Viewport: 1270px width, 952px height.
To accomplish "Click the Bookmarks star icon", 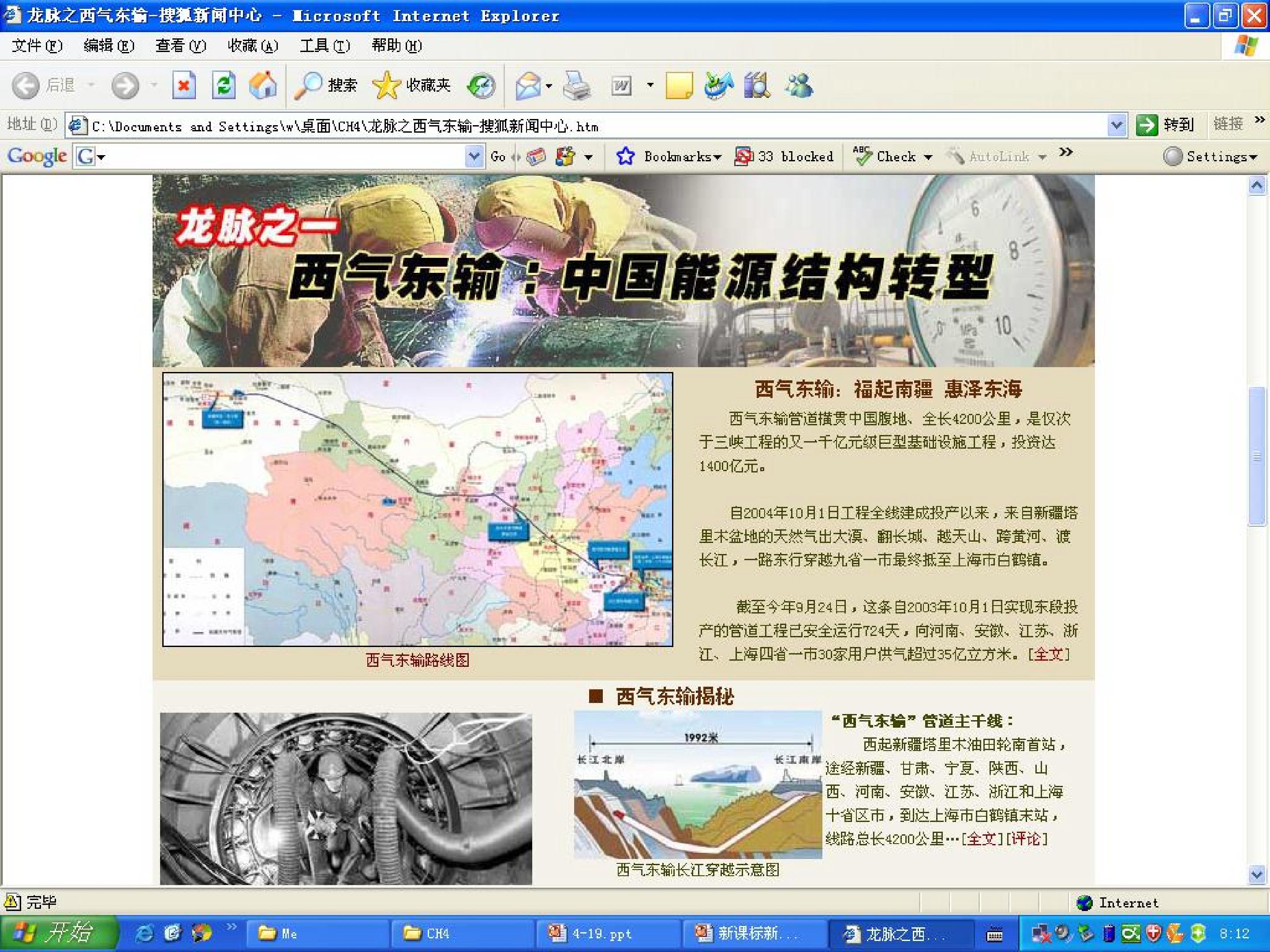I will (x=625, y=156).
